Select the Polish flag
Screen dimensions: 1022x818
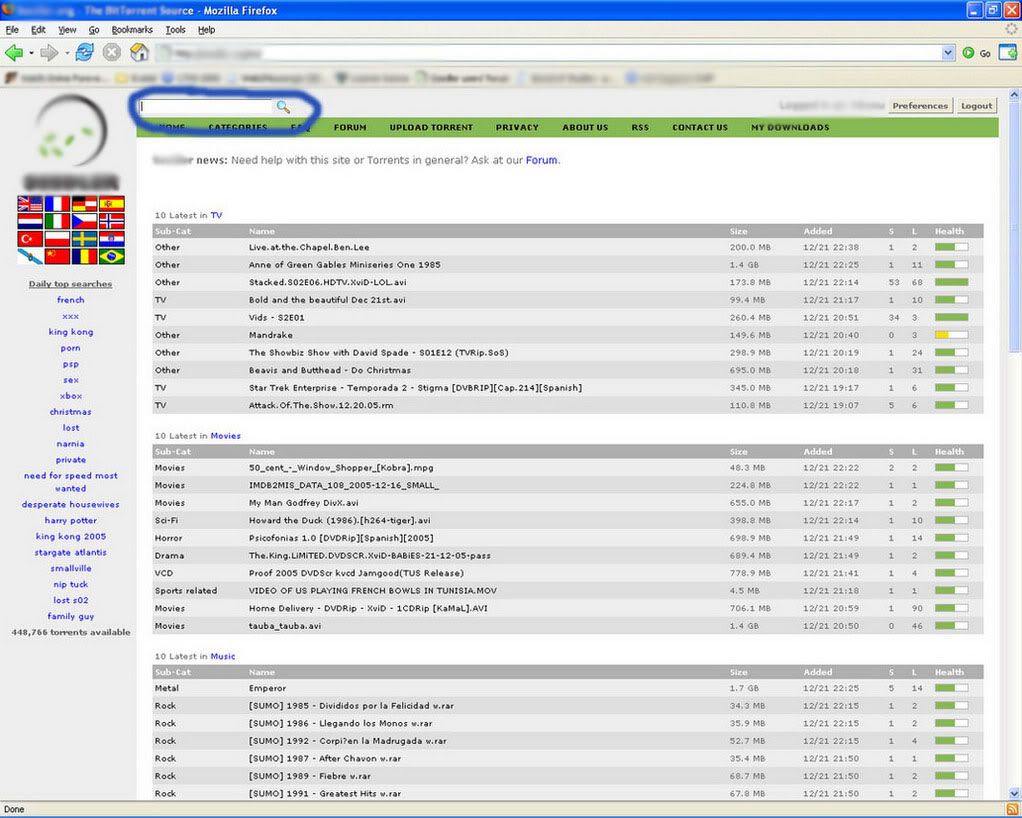[57, 239]
